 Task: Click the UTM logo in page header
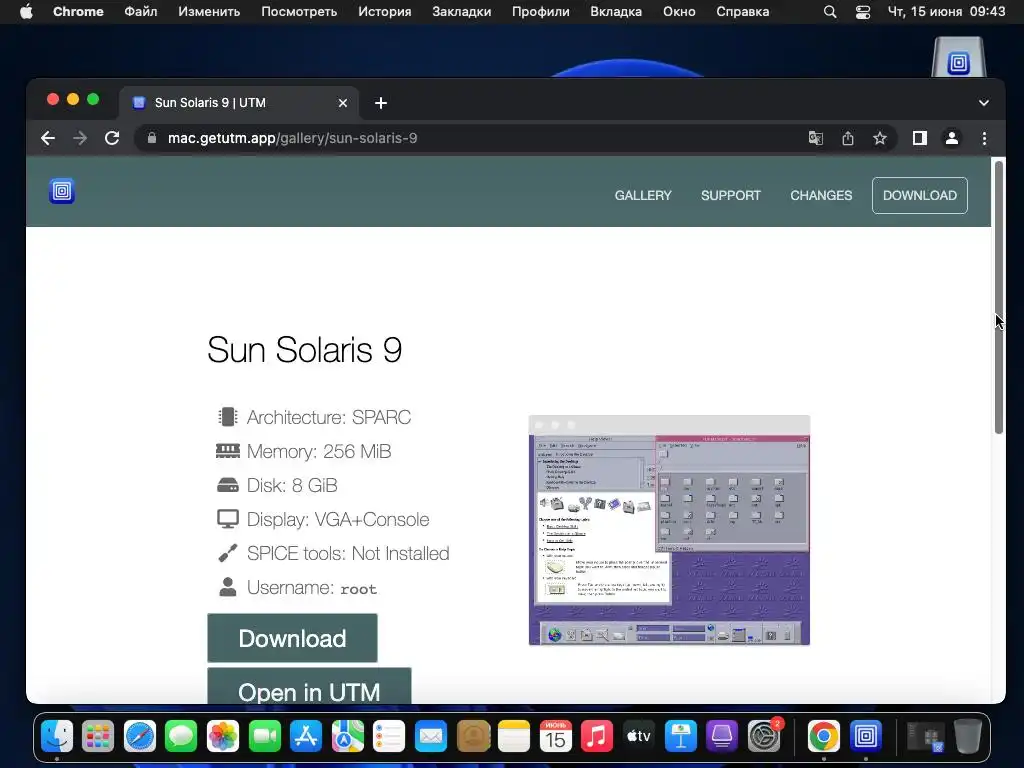(62, 191)
